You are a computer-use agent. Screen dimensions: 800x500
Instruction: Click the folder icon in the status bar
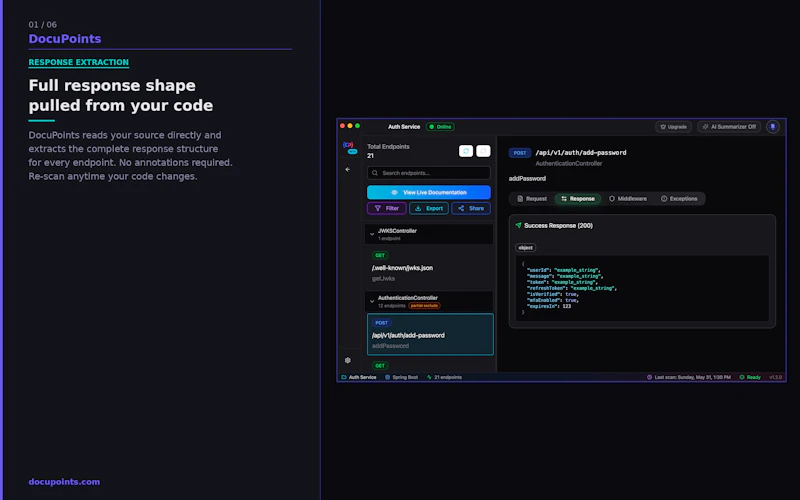coord(344,377)
